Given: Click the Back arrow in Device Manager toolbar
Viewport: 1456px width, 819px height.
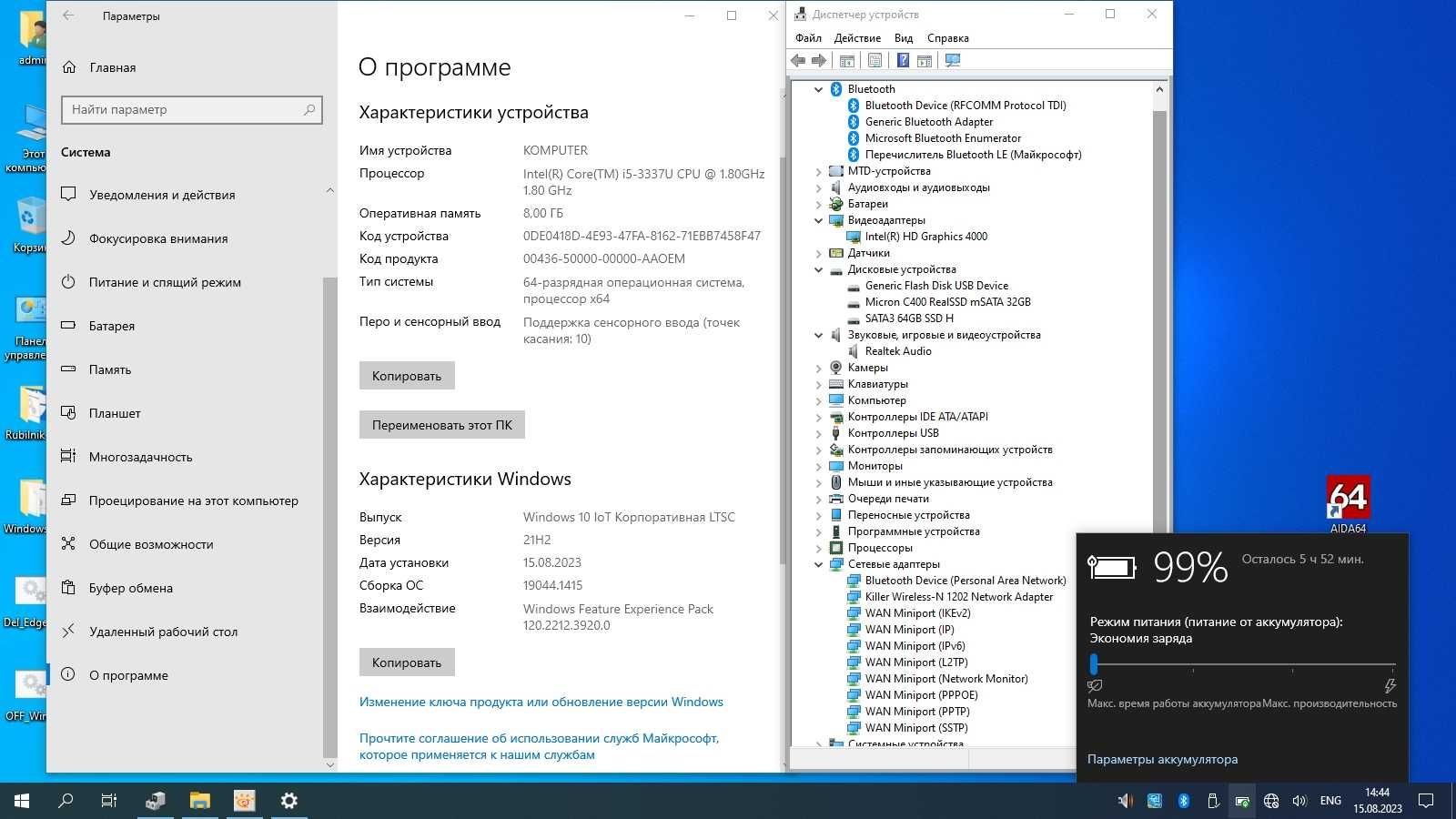Looking at the screenshot, I should (798, 61).
